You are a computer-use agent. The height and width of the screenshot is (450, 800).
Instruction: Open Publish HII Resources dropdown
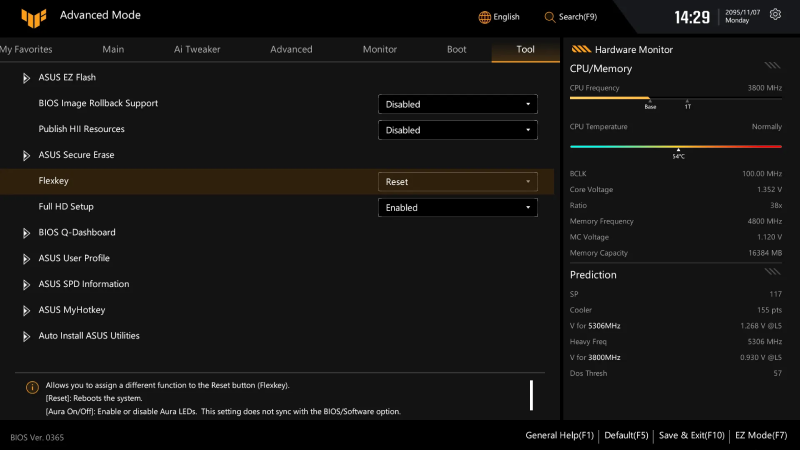tap(458, 130)
